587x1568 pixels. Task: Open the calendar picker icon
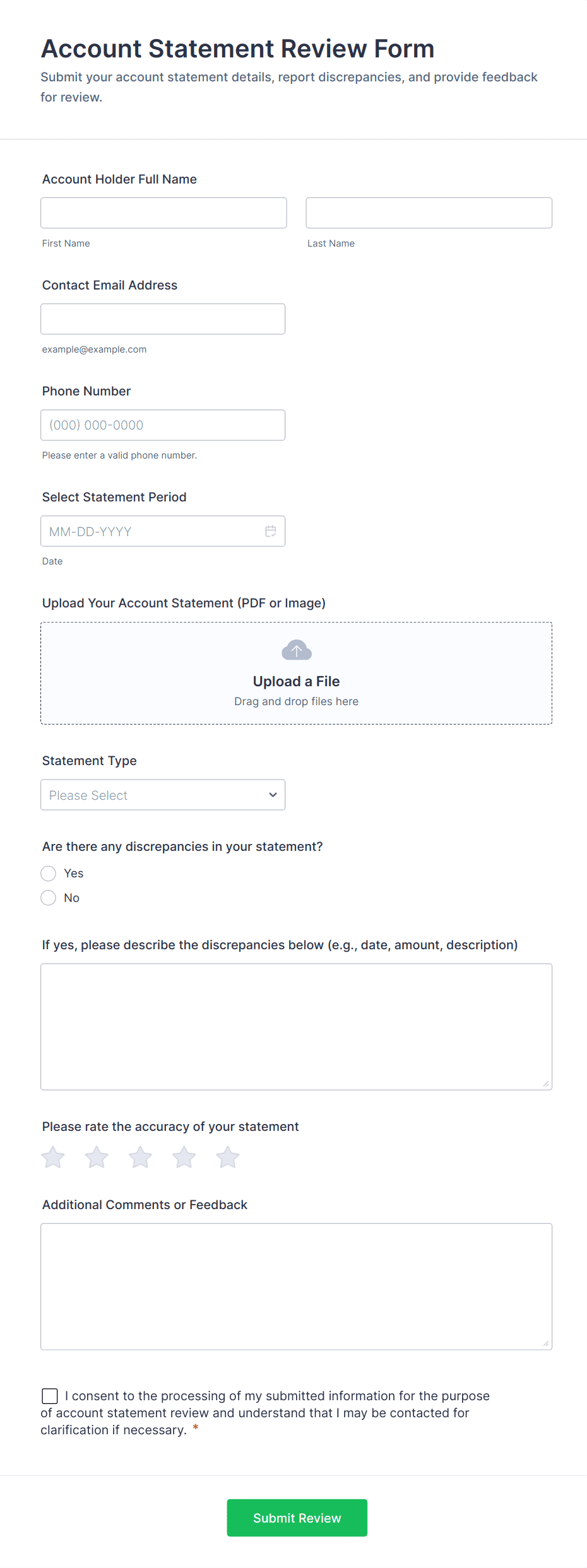(x=271, y=531)
